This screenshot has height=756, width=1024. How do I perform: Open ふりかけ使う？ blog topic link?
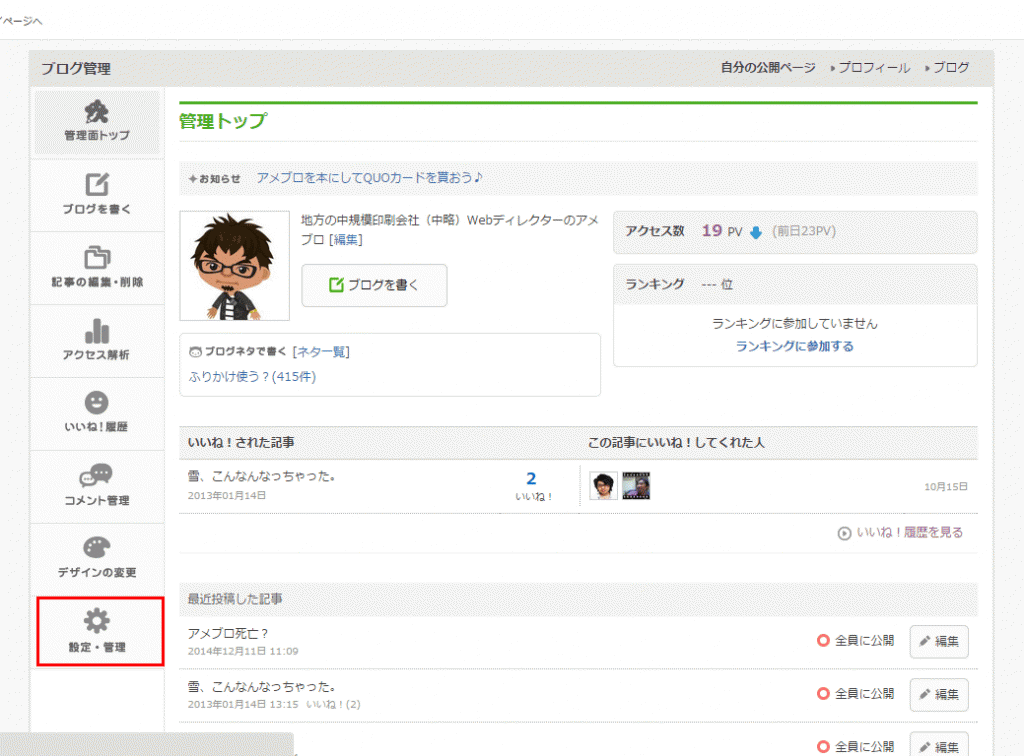[x=253, y=377]
